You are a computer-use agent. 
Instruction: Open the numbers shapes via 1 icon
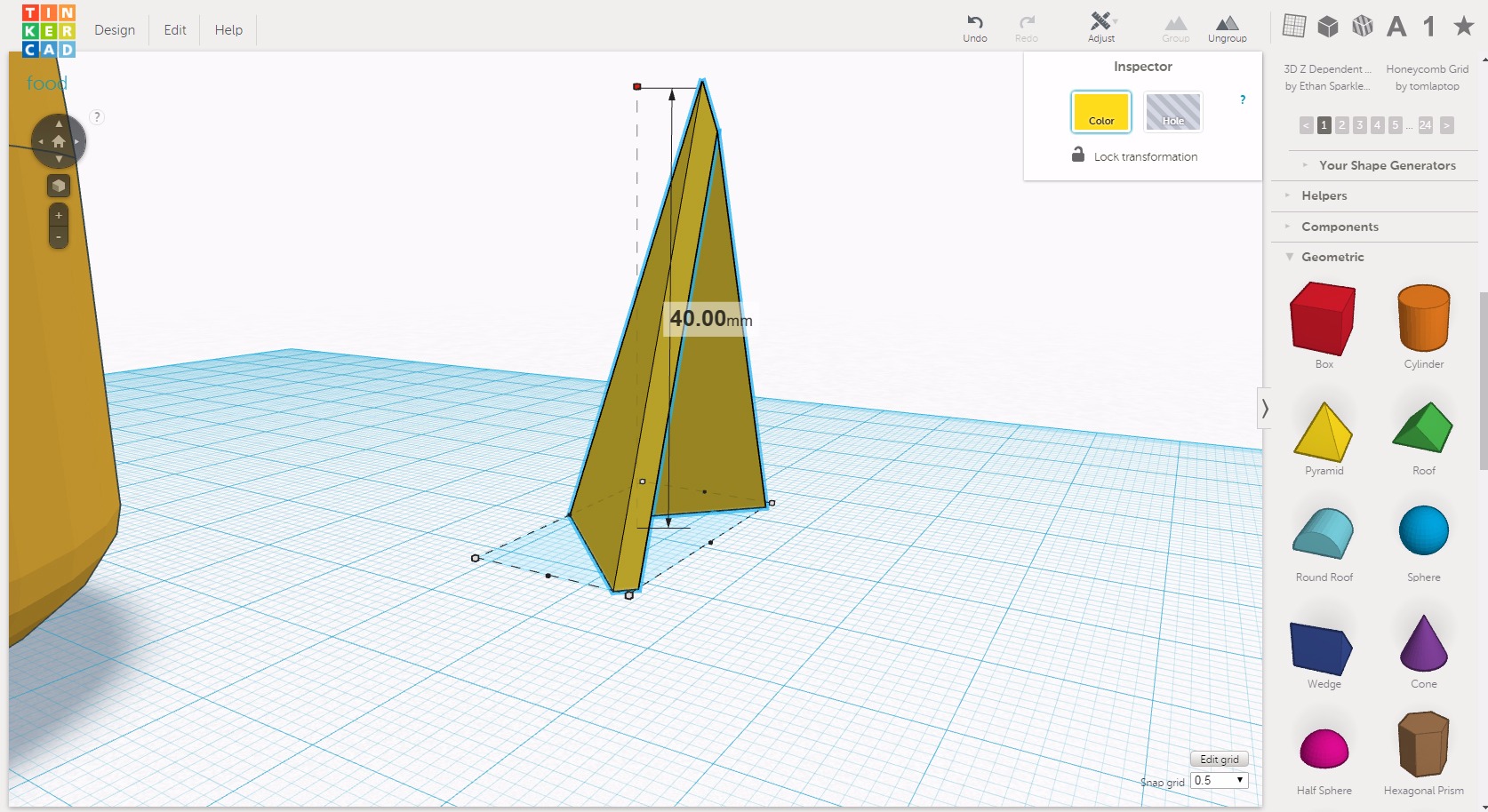pos(1429,27)
